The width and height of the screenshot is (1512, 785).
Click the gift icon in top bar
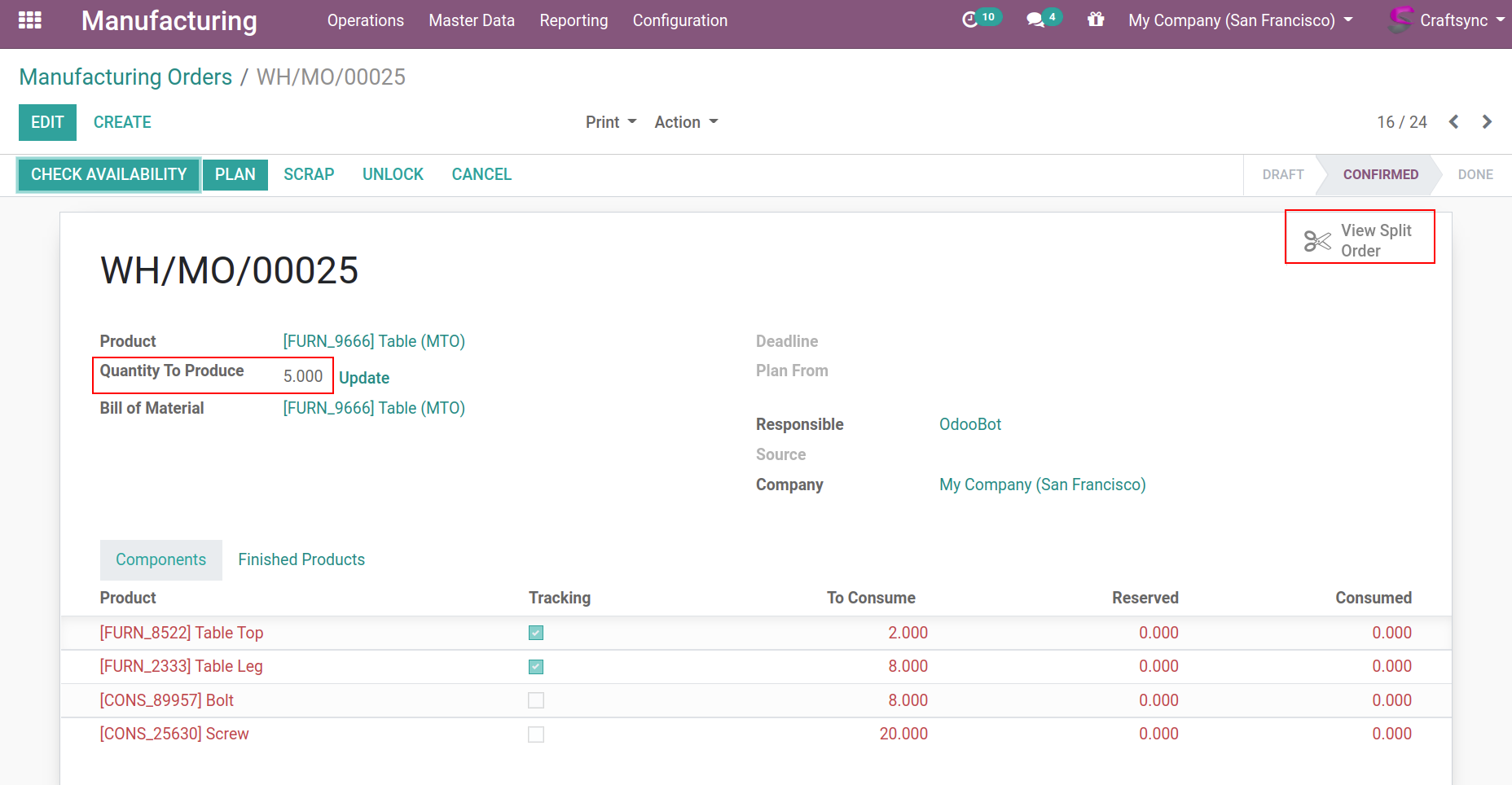coord(1096,20)
